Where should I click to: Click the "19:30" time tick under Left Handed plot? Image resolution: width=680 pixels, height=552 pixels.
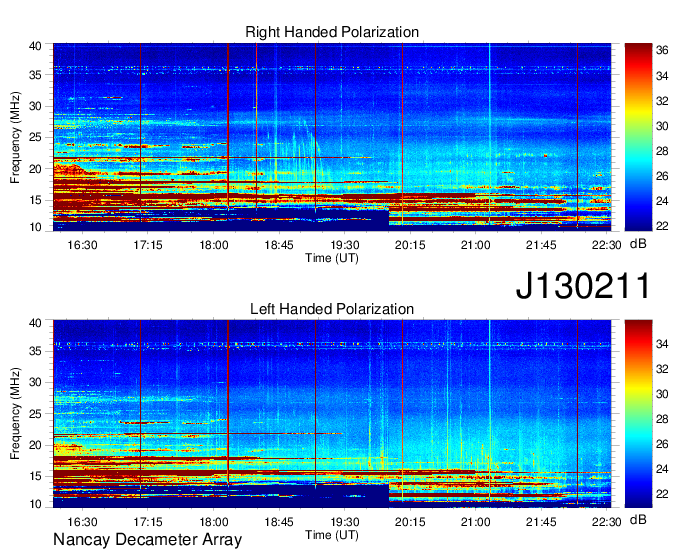pyautogui.click(x=344, y=522)
